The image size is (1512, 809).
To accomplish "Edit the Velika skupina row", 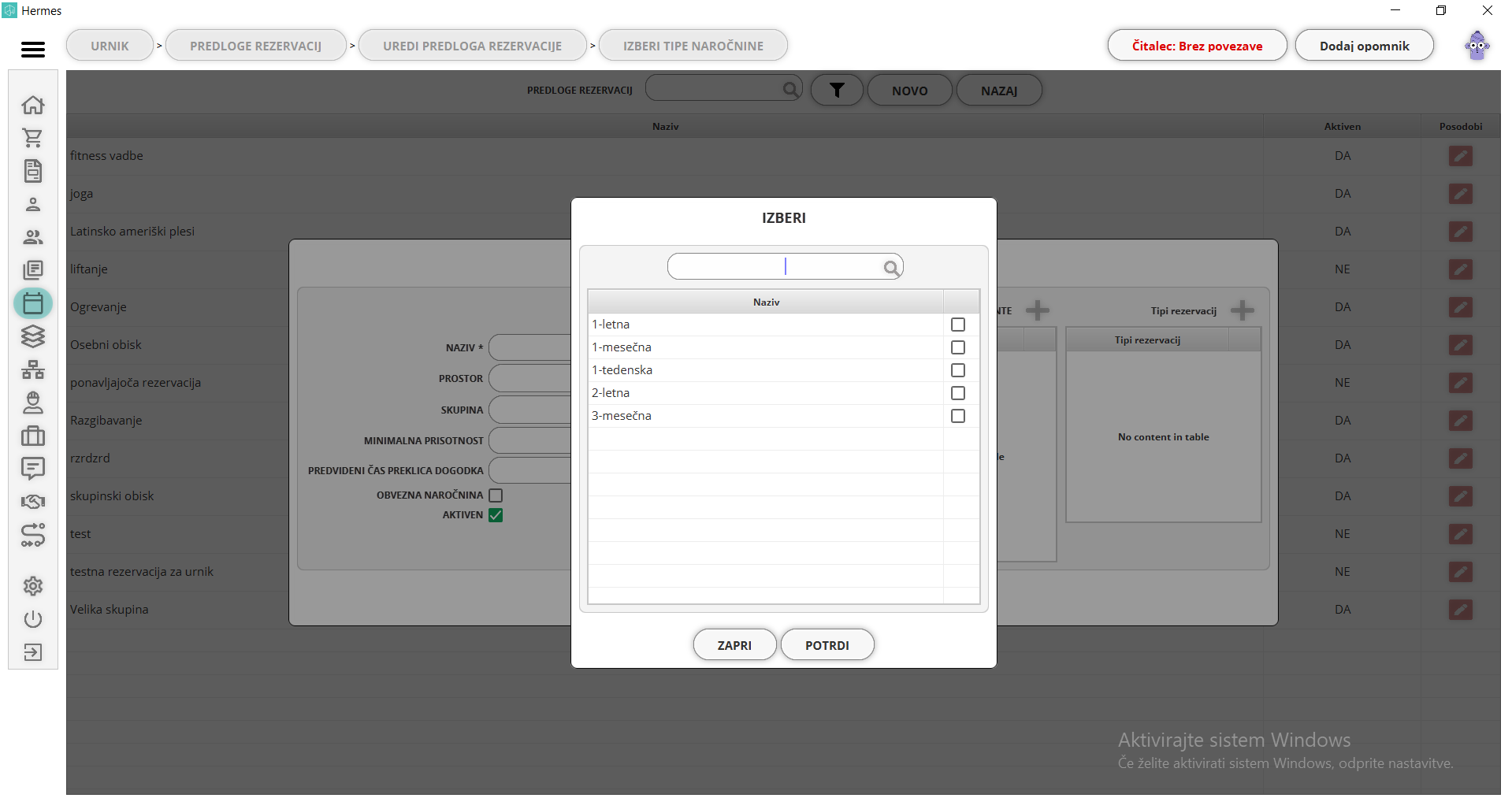I will coord(1461,610).
